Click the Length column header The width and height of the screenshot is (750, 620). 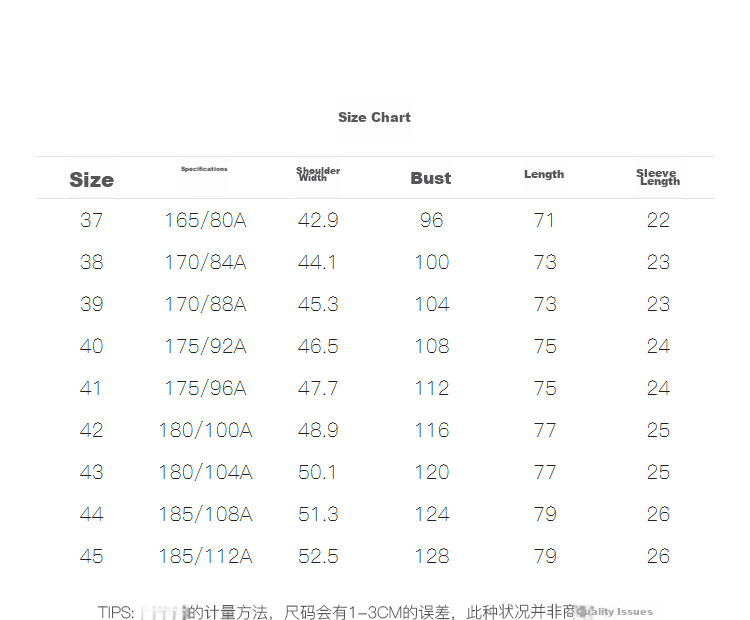tap(544, 174)
